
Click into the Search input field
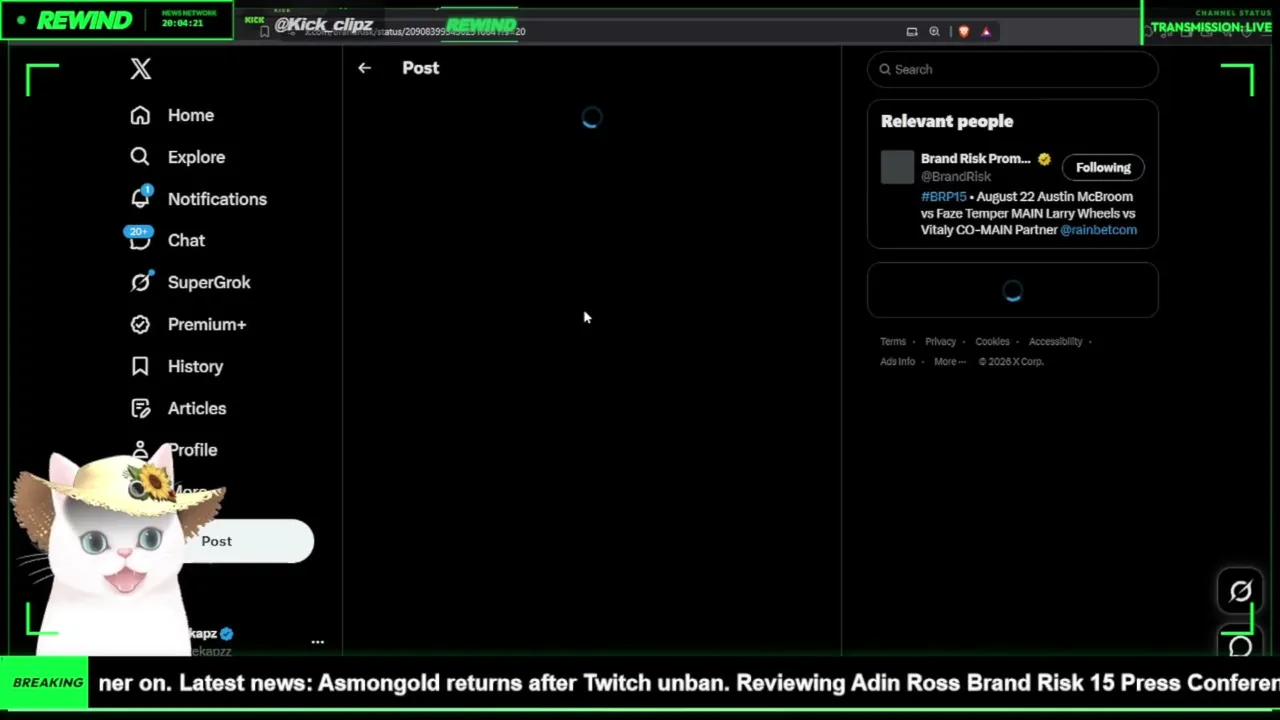[1013, 69]
